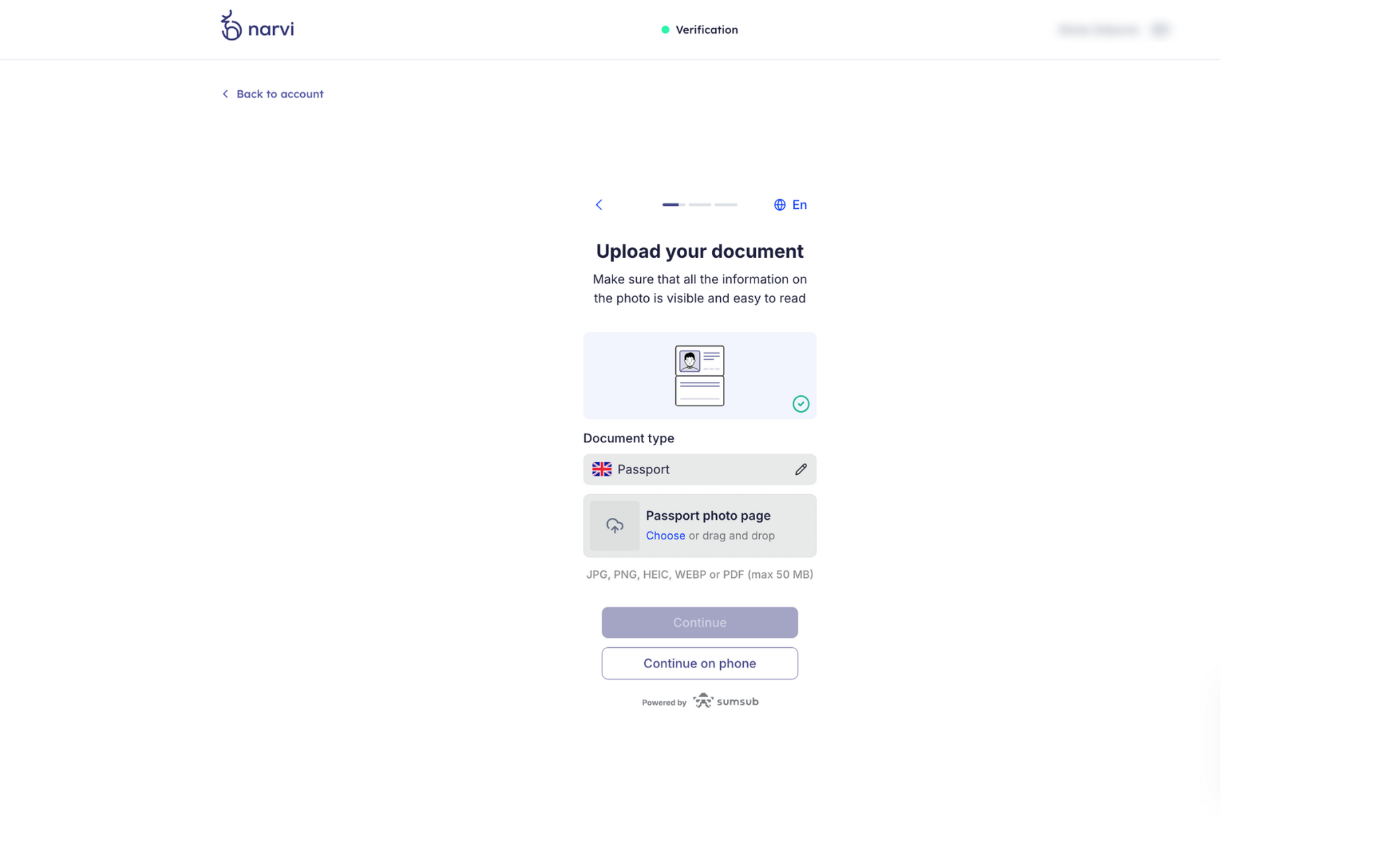Click the Sumsub logo
Viewport: 1400px width, 862px height.
726,701
